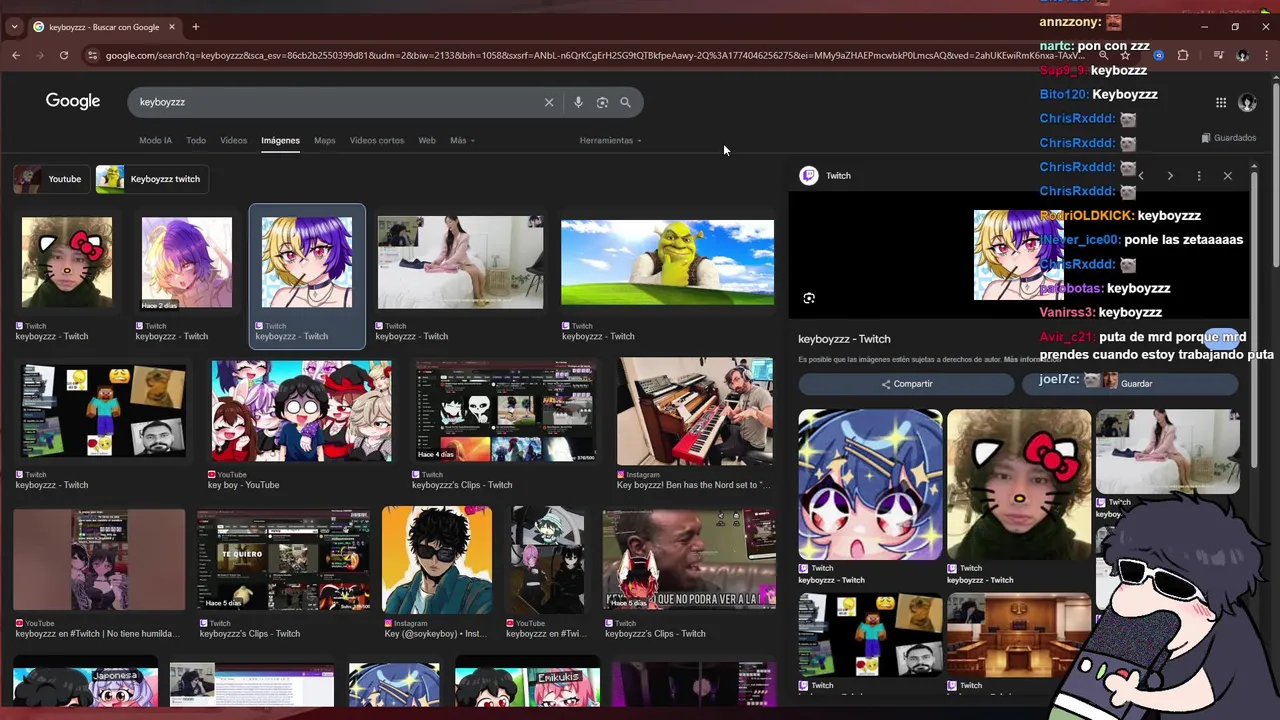Start voice search with the microphone icon
The height and width of the screenshot is (720, 1280).
(578, 102)
